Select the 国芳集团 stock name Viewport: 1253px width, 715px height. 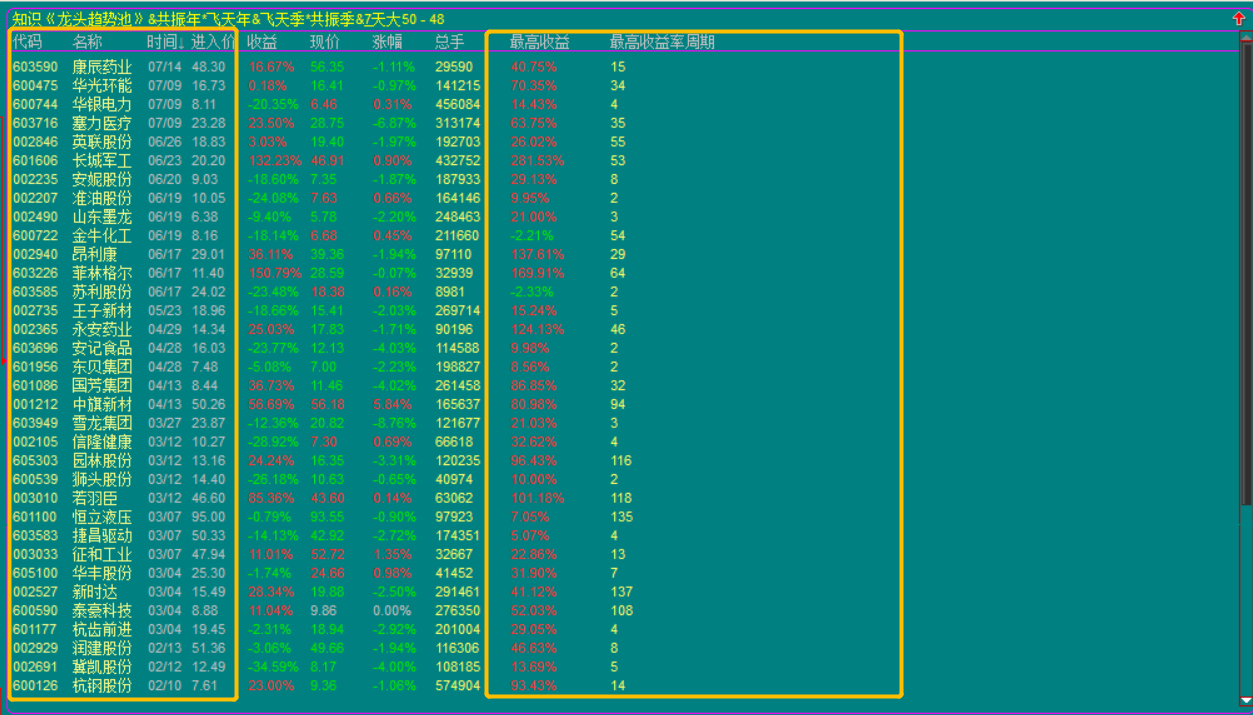tap(102, 386)
